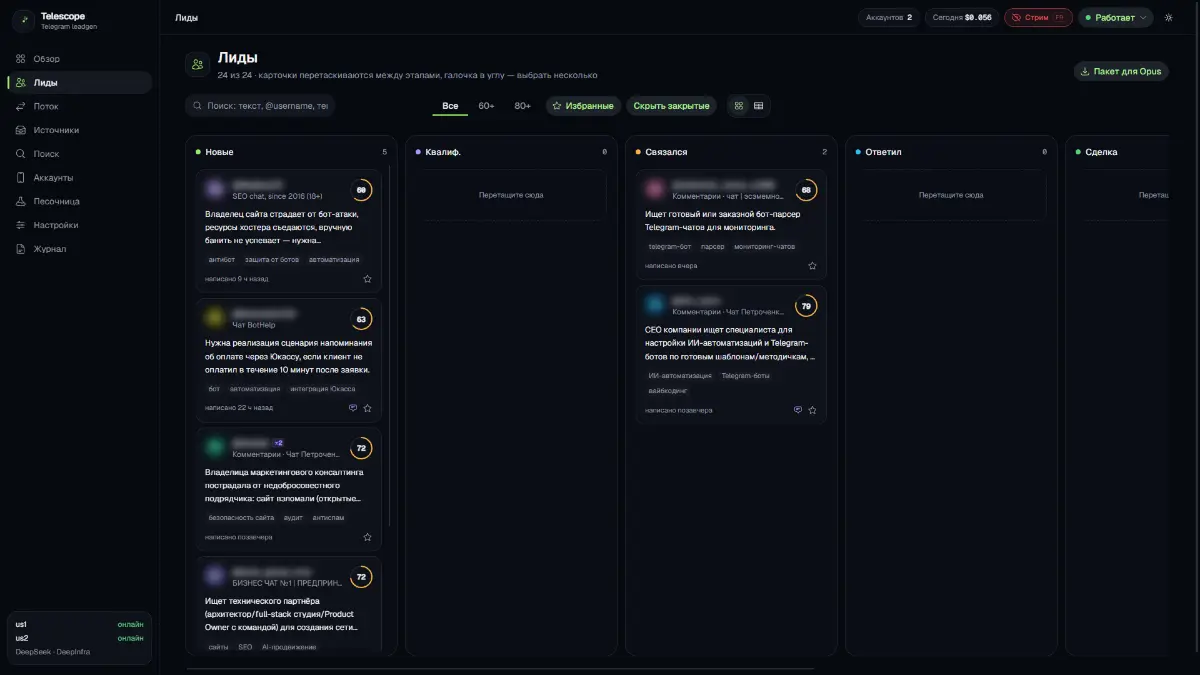Toggle Скрыть закрытые filter
Screen dimensions: 1200x675
click(x=671, y=106)
